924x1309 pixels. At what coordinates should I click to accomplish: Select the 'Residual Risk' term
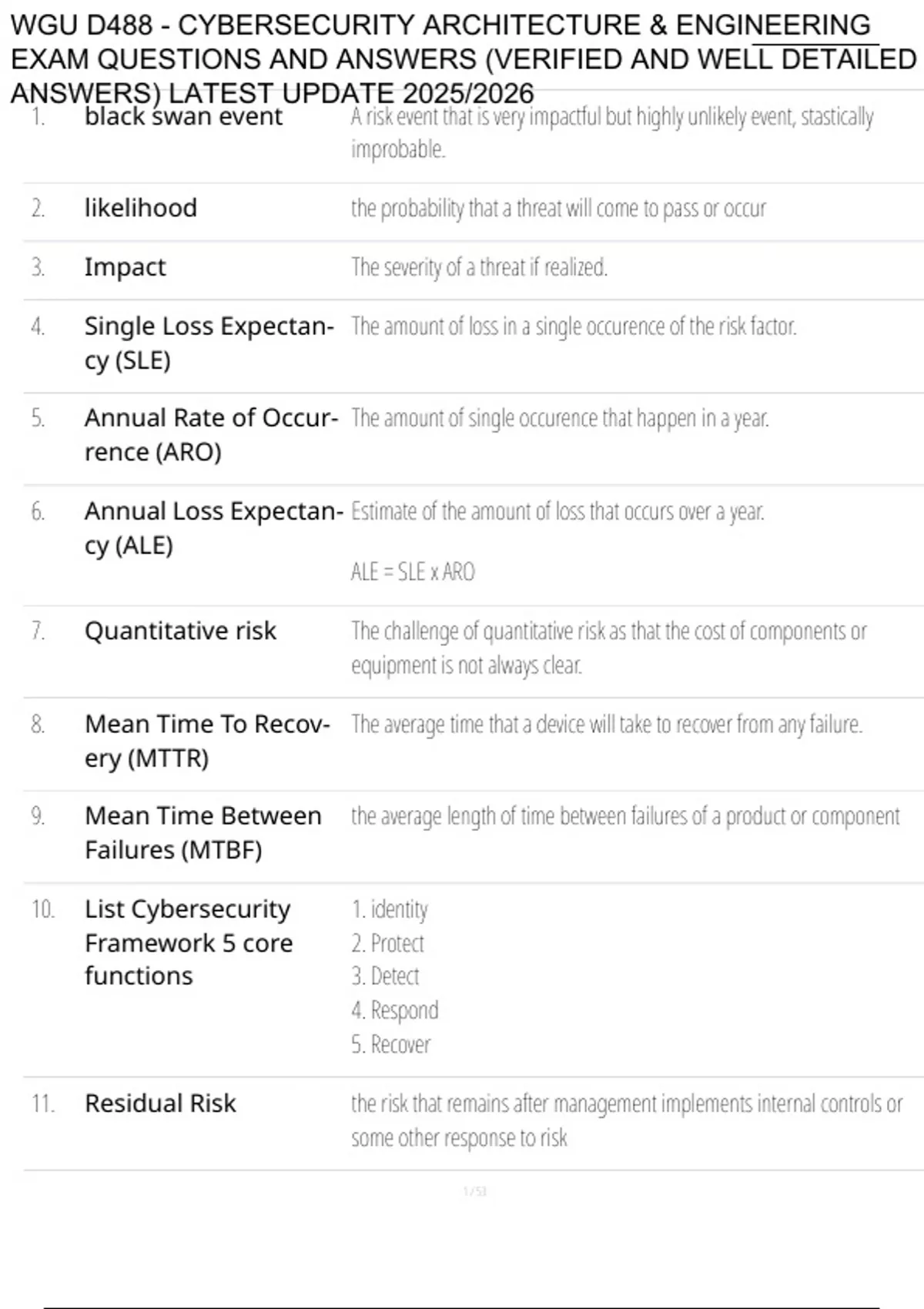point(160,1103)
